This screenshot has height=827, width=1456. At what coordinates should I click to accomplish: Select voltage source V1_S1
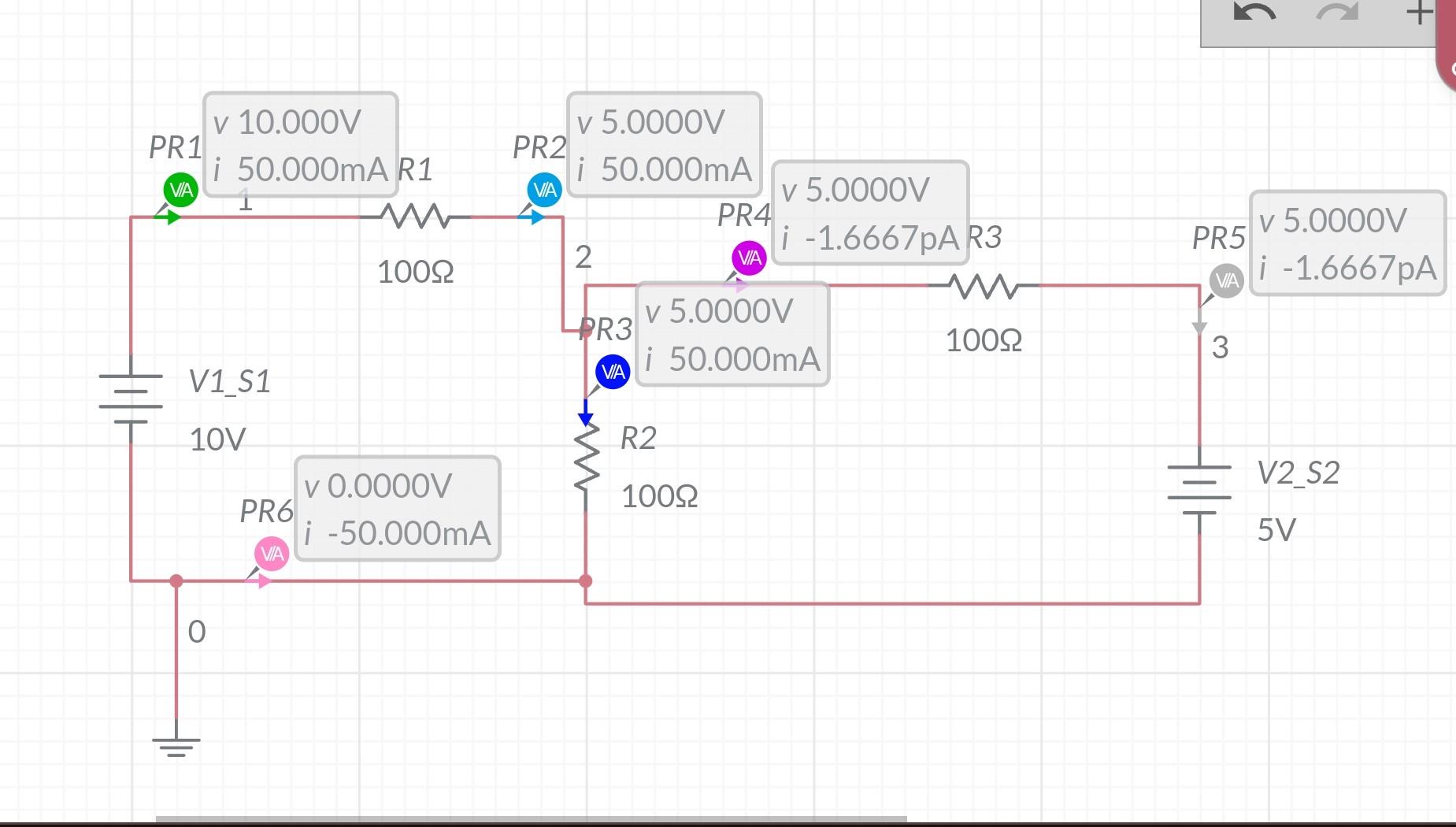[132, 398]
